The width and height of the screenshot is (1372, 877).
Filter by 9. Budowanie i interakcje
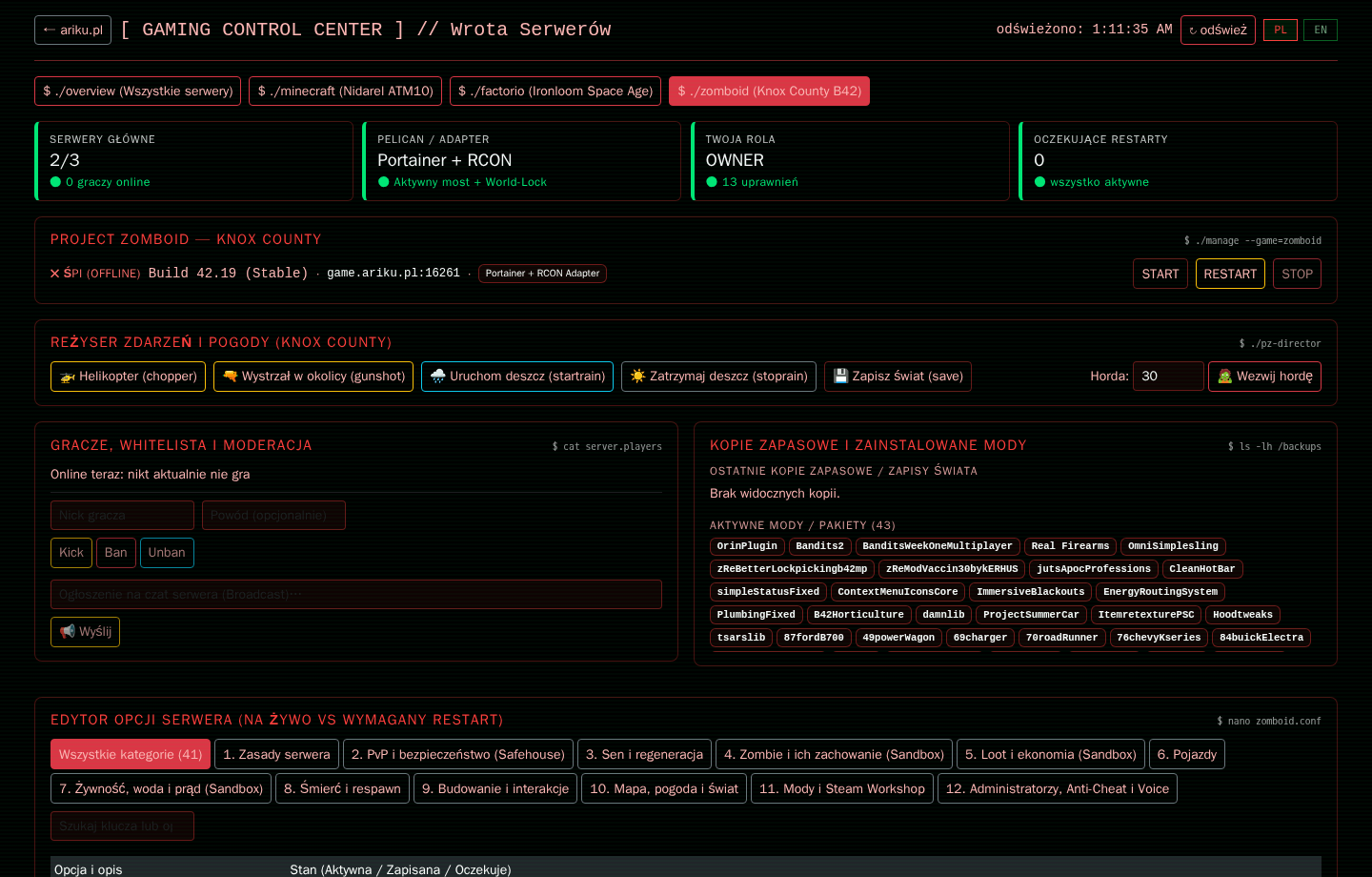coord(495,788)
